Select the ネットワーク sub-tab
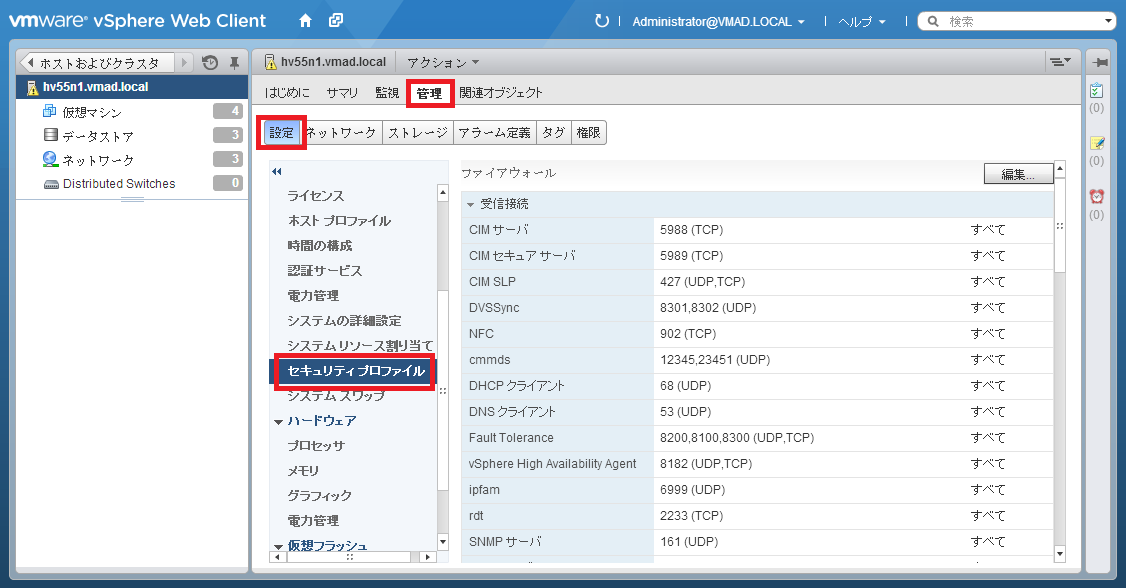The width and height of the screenshot is (1126, 588). (341, 133)
